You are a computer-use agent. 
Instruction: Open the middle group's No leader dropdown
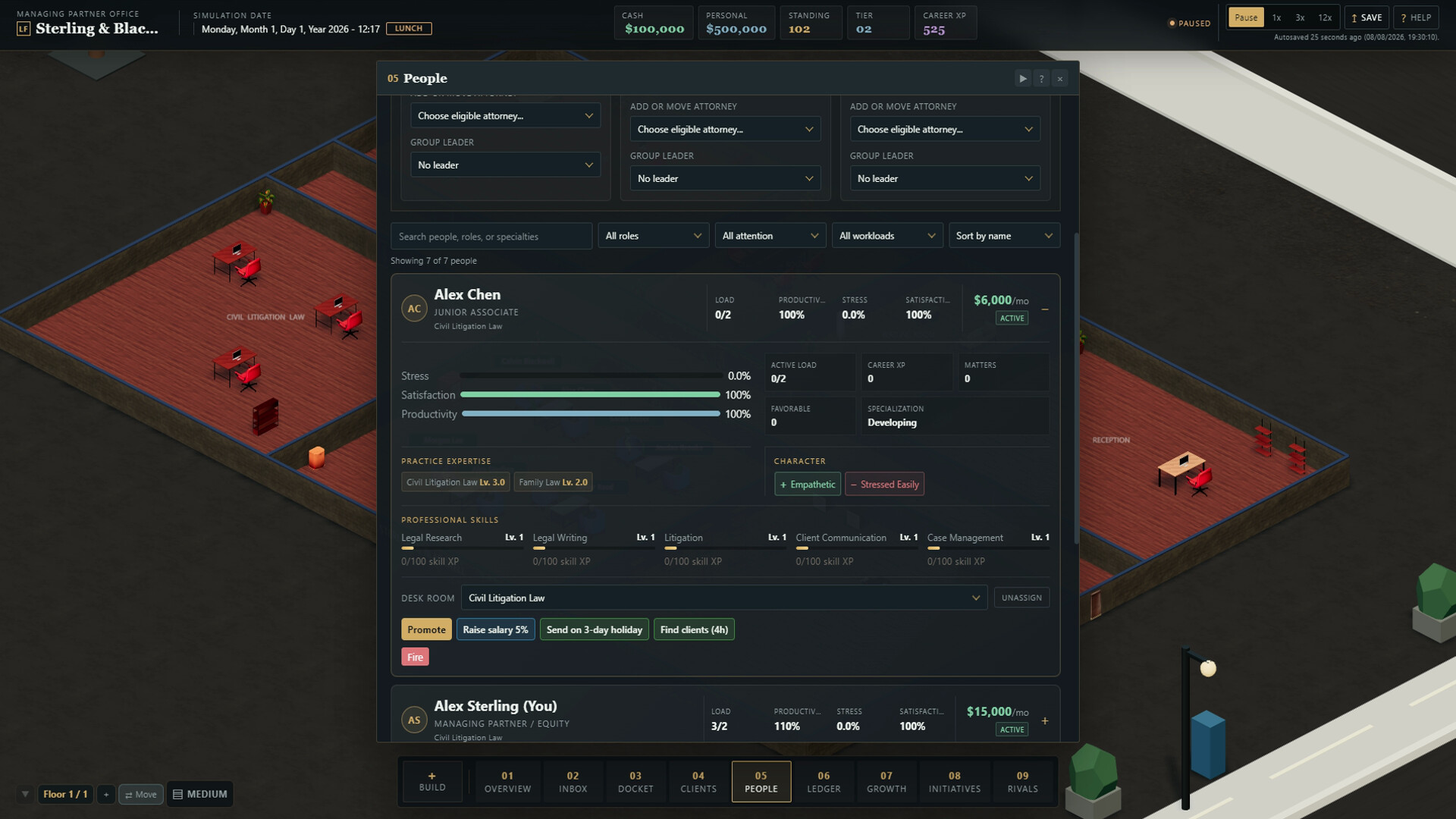725,178
